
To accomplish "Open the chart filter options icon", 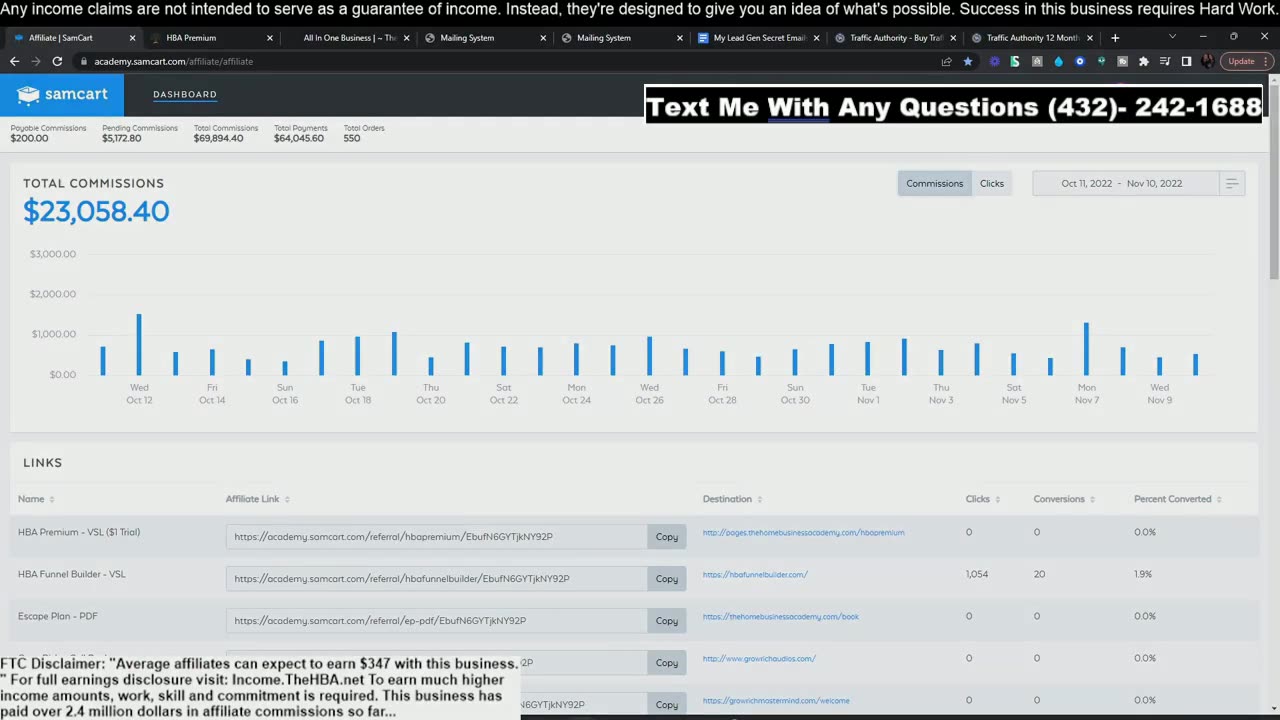I will click(x=1232, y=183).
